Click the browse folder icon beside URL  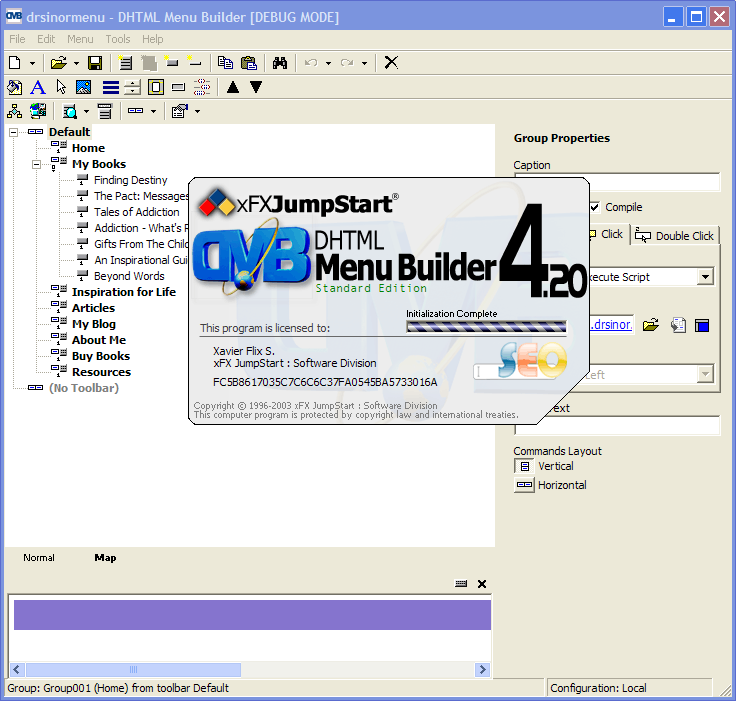pyautogui.click(x=651, y=325)
